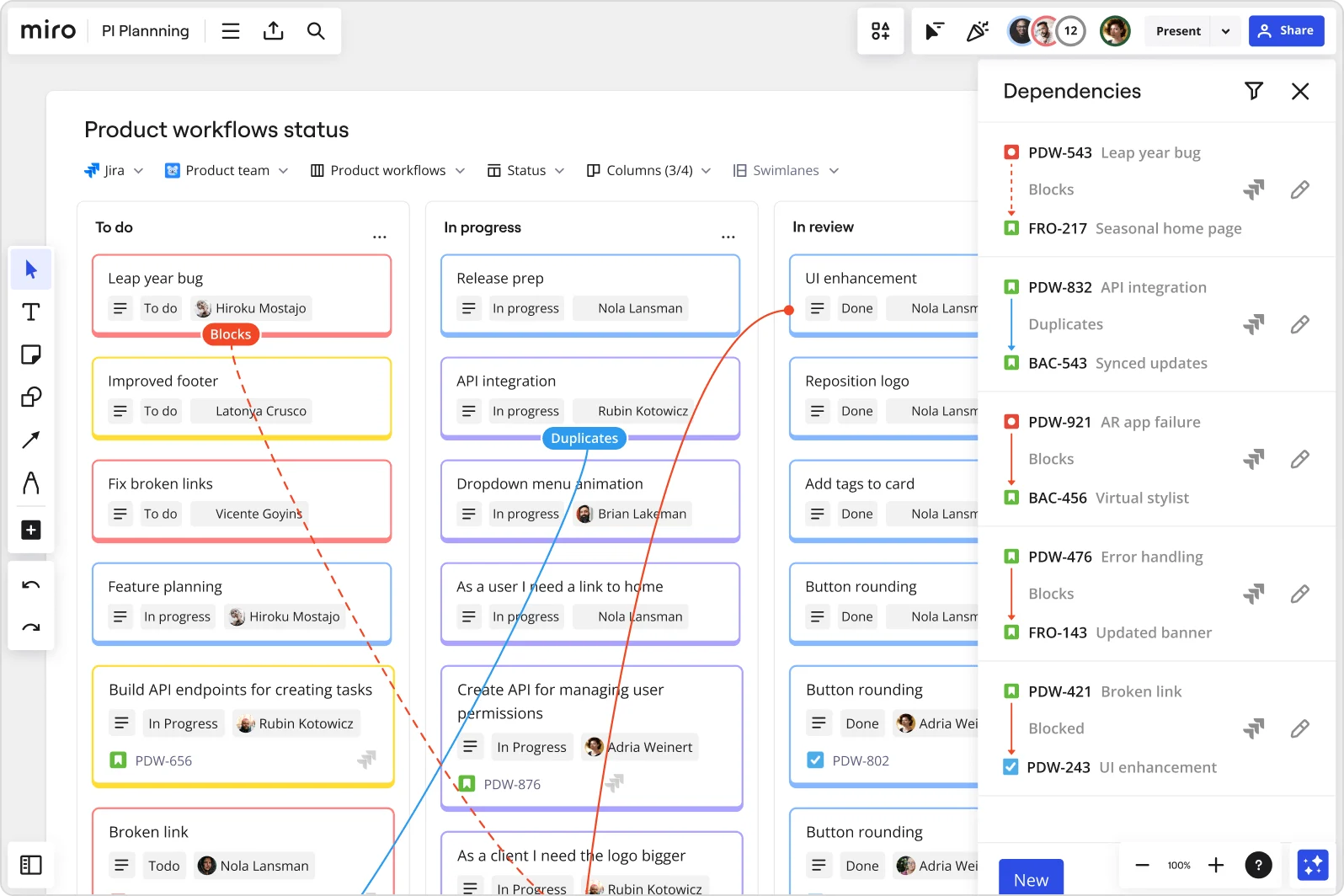Export the board with upload icon
The width and height of the screenshot is (1344, 896).
tap(273, 31)
